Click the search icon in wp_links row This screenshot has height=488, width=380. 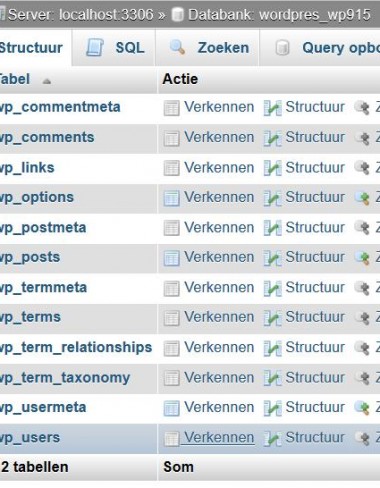(362, 168)
